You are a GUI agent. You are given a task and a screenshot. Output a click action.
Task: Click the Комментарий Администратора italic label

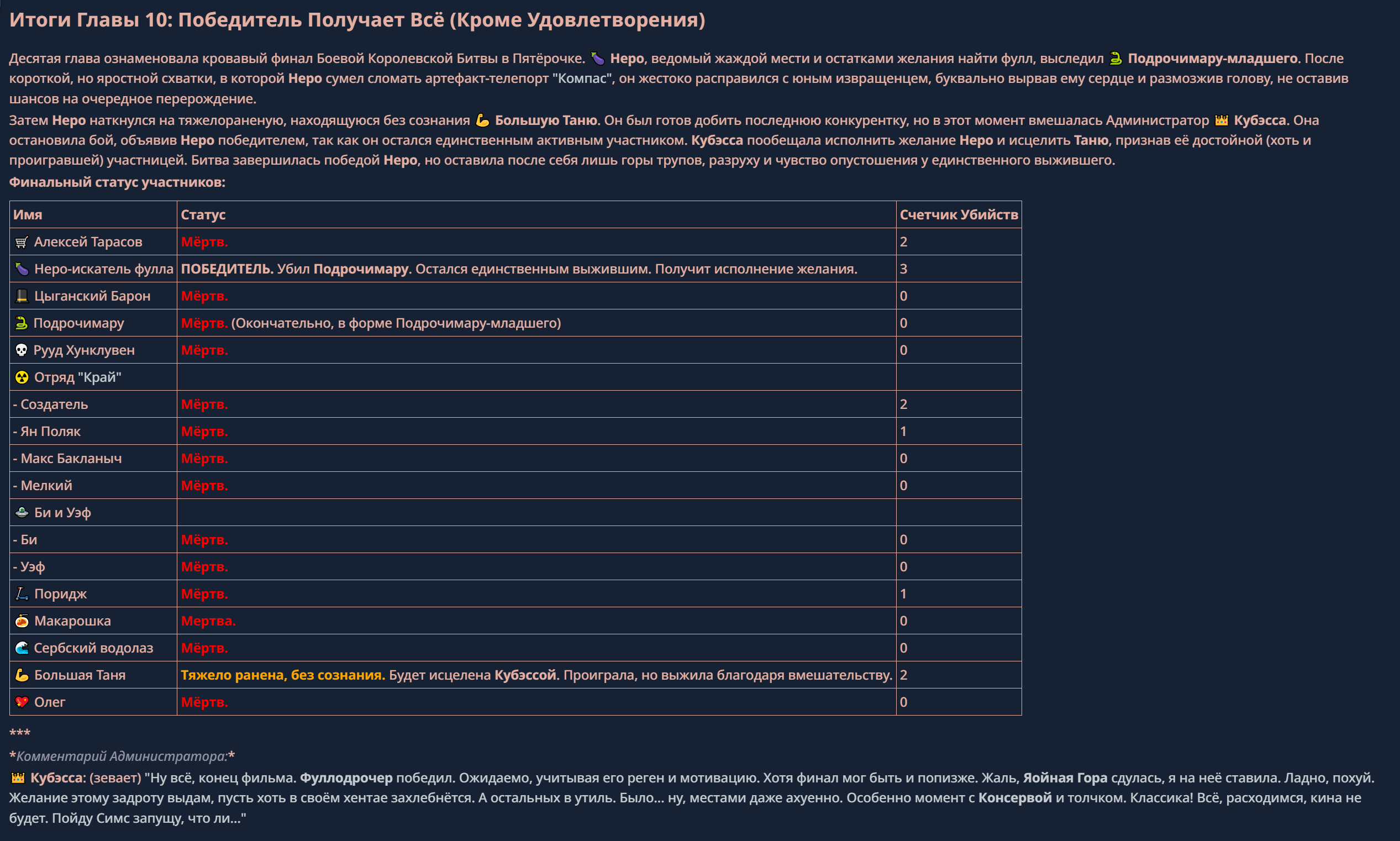(x=122, y=756)
